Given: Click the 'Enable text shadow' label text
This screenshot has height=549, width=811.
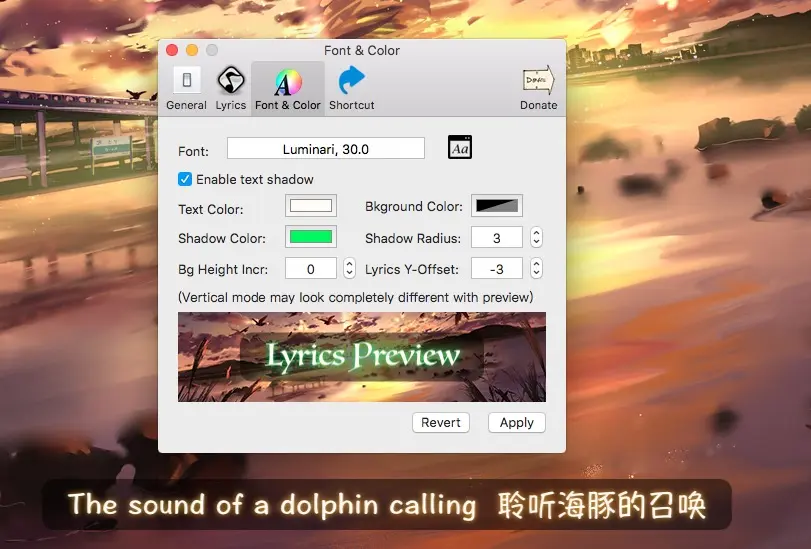Looking at the screenshot, I should (x=254, y=180).
